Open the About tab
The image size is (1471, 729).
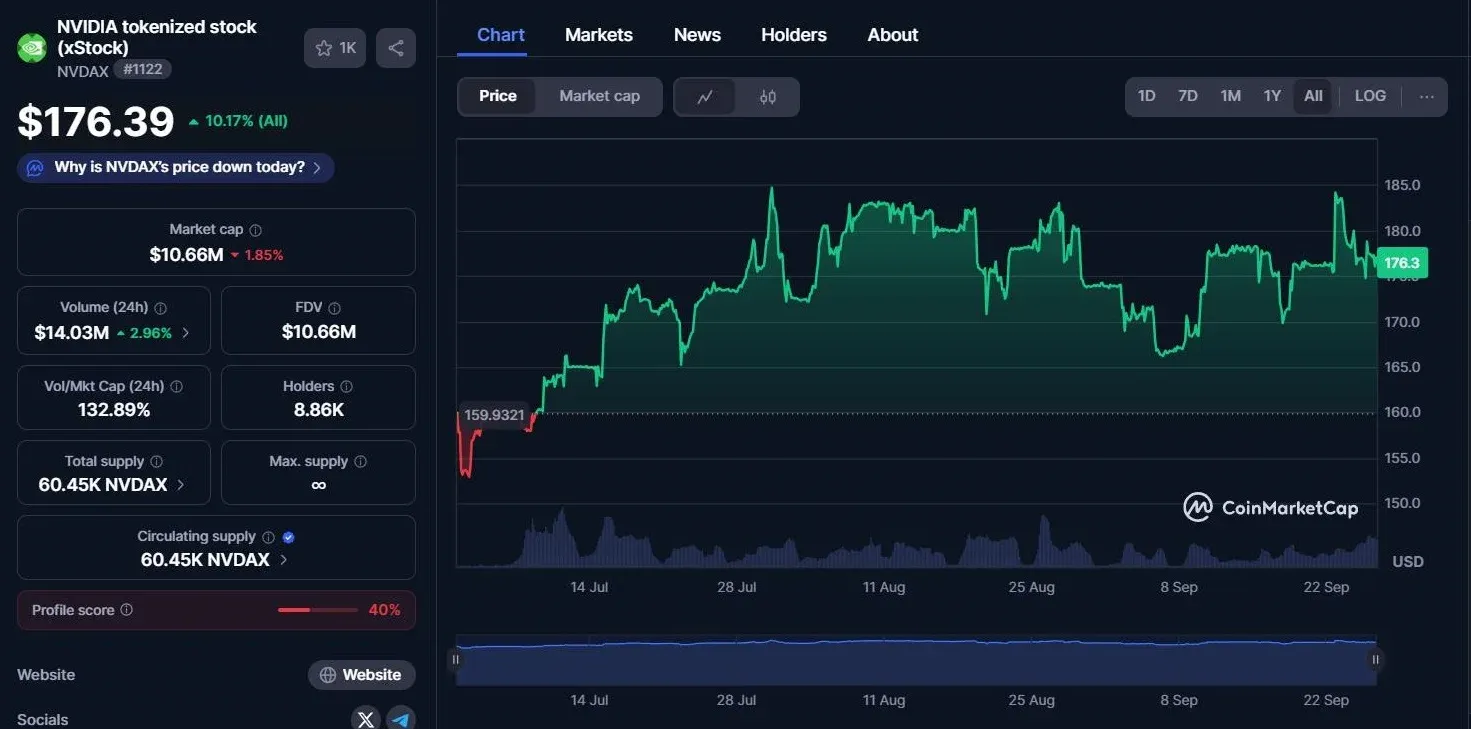click(893, 35)
